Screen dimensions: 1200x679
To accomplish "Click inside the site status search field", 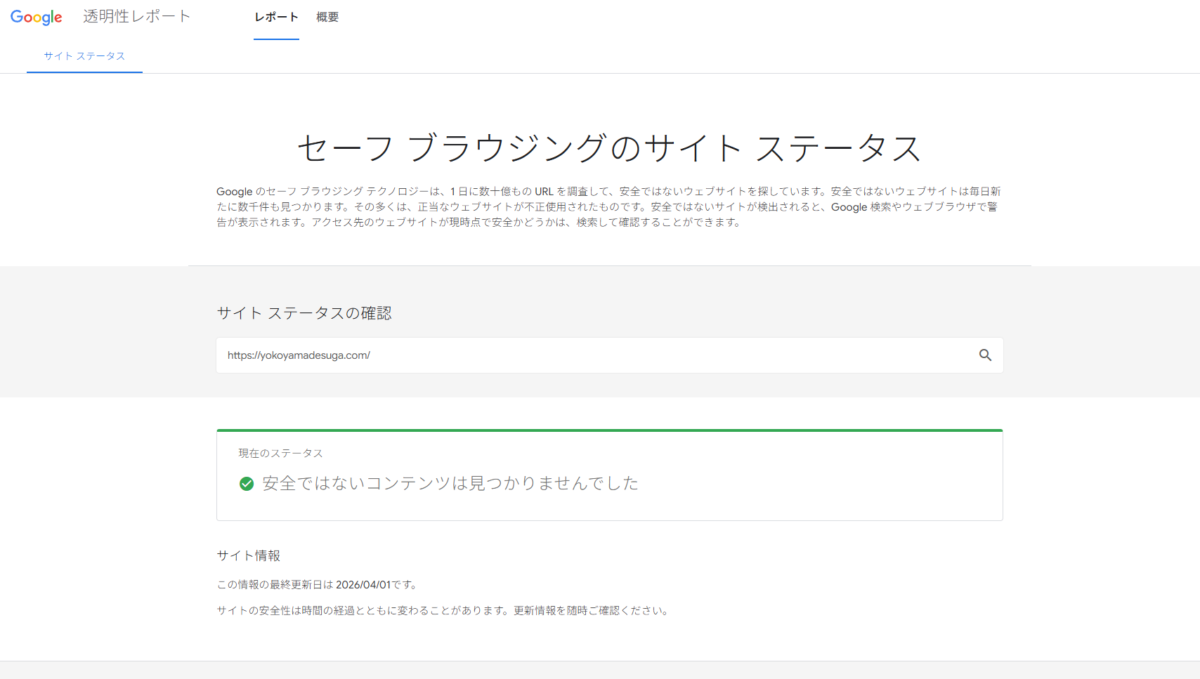I will coord(600,355).
